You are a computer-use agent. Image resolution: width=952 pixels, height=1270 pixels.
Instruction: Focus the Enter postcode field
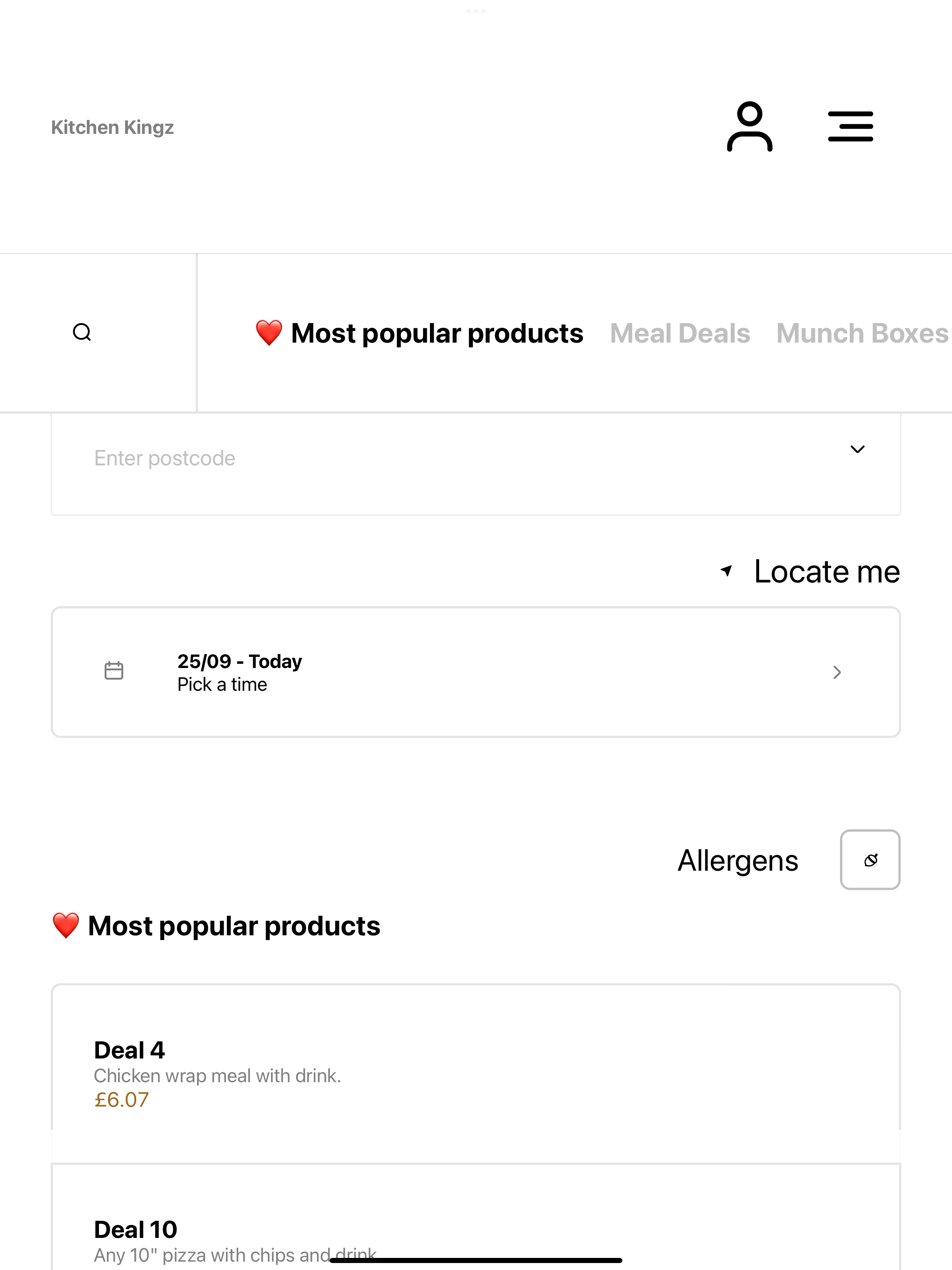click(476, 464)
